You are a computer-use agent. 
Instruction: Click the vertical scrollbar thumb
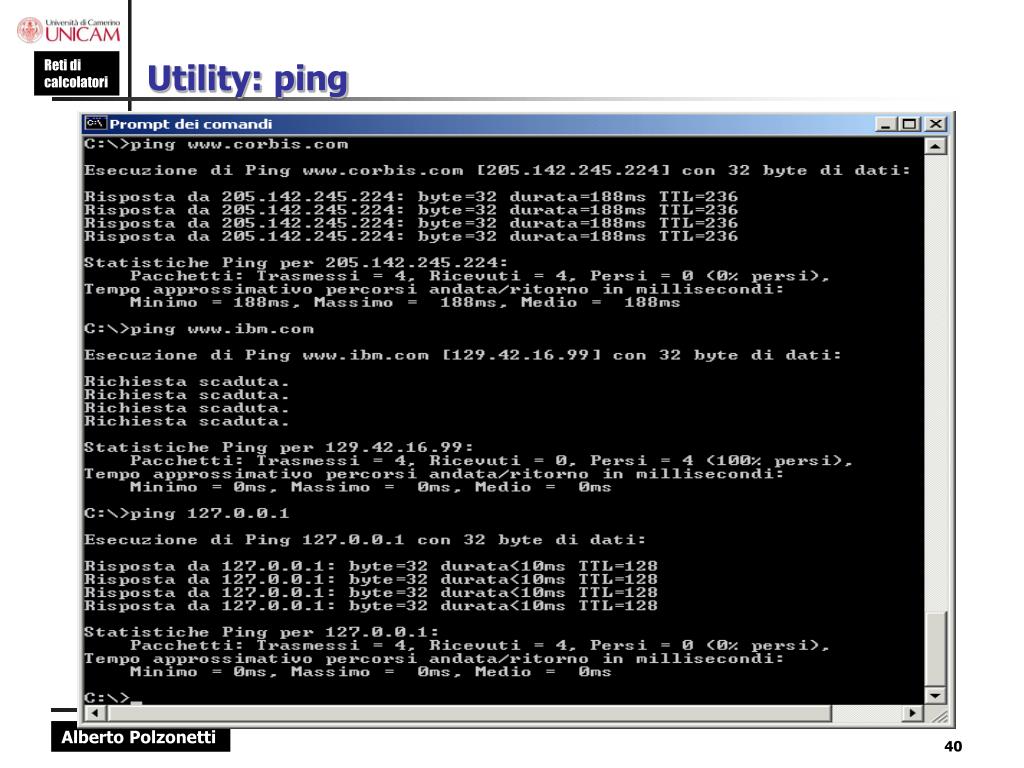pos(935,649)
